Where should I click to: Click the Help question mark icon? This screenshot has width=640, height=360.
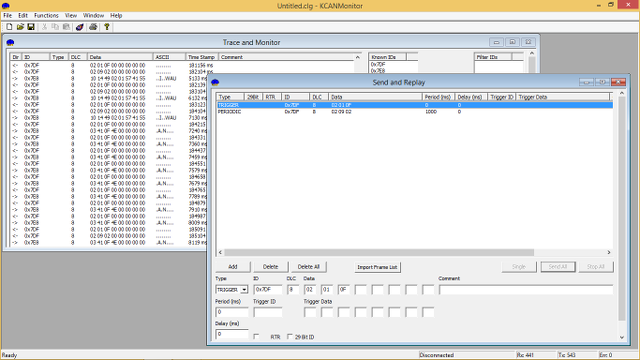tap(107, 27)
